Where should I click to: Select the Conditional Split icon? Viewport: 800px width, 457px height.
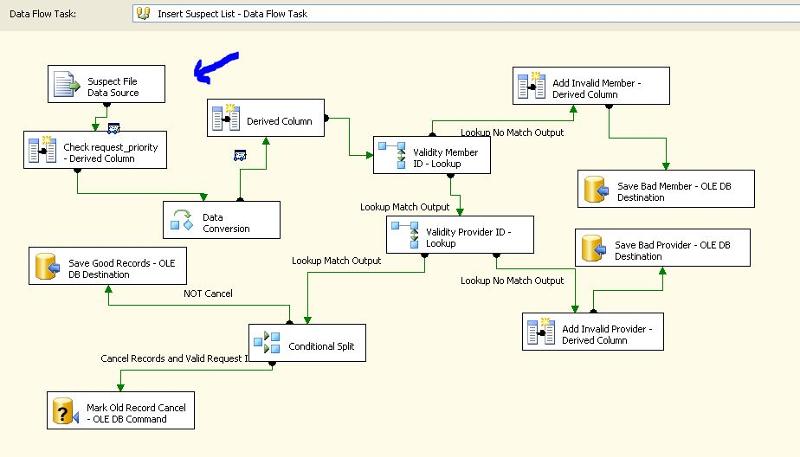tap(267, 344)
